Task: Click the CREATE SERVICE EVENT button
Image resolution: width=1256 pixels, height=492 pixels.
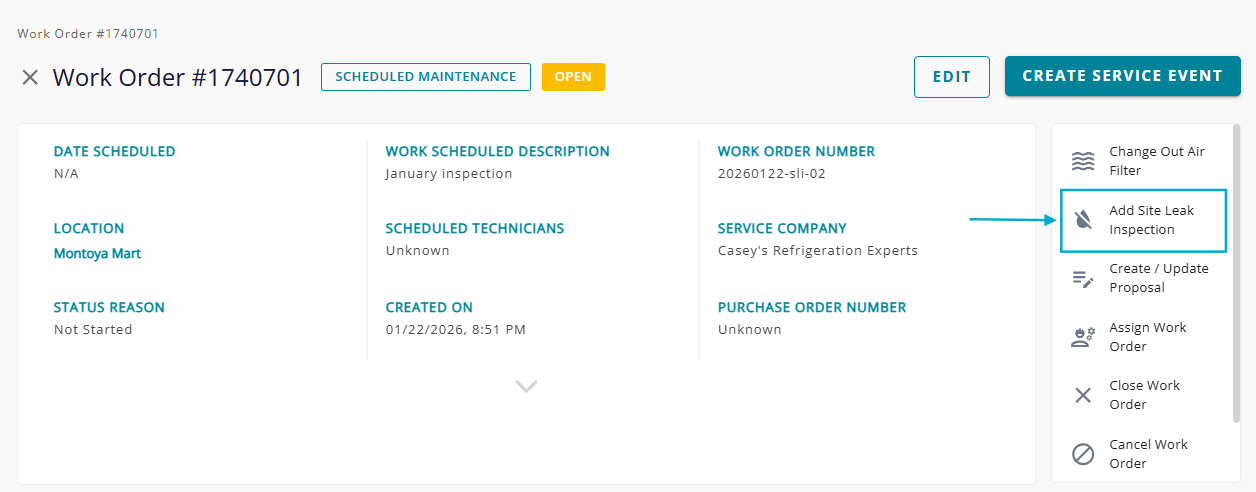Action: tap(1122, 76)
